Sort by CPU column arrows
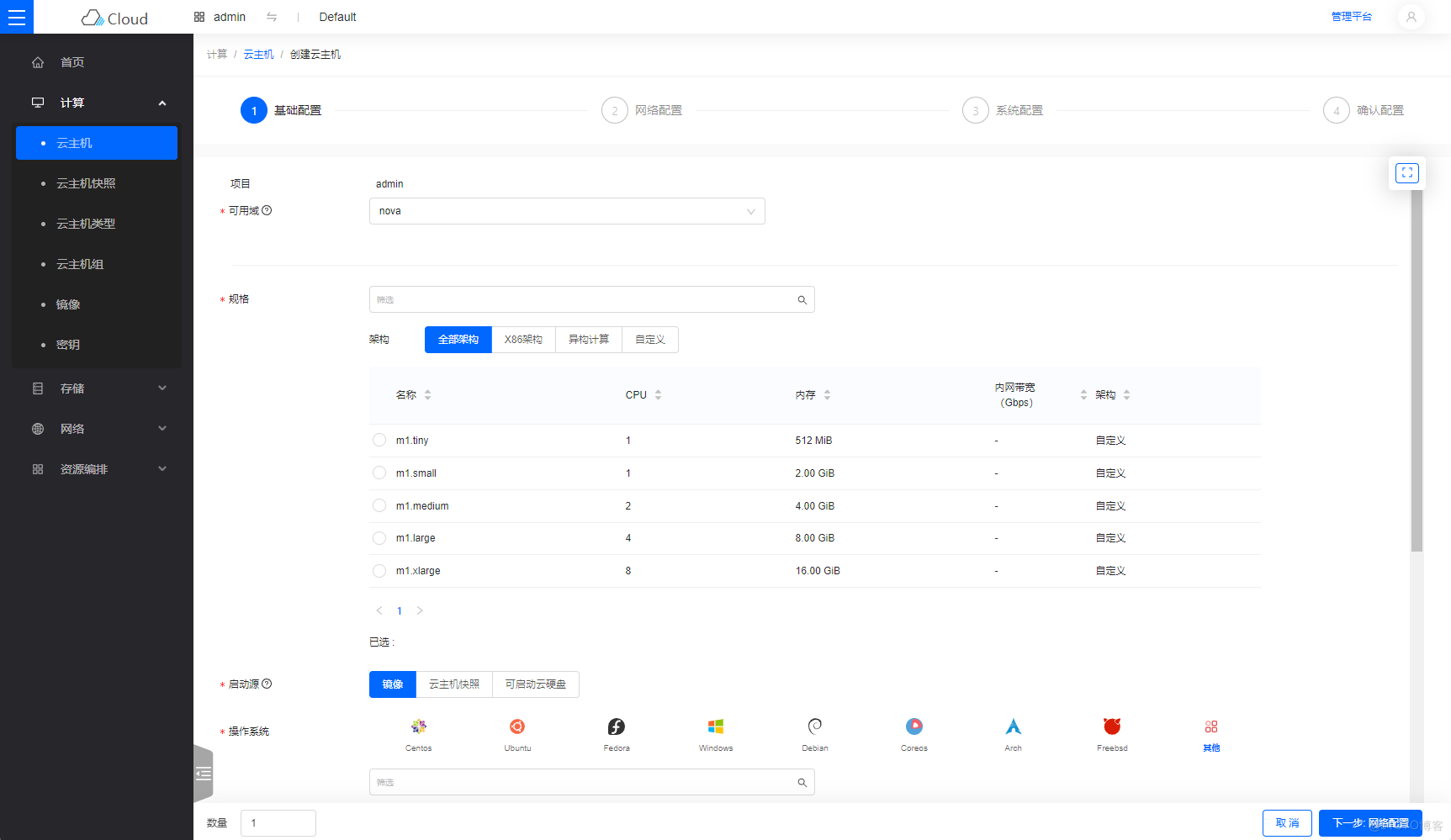Viewport: 1451px width, 840px height. click(x=658, y=395)
